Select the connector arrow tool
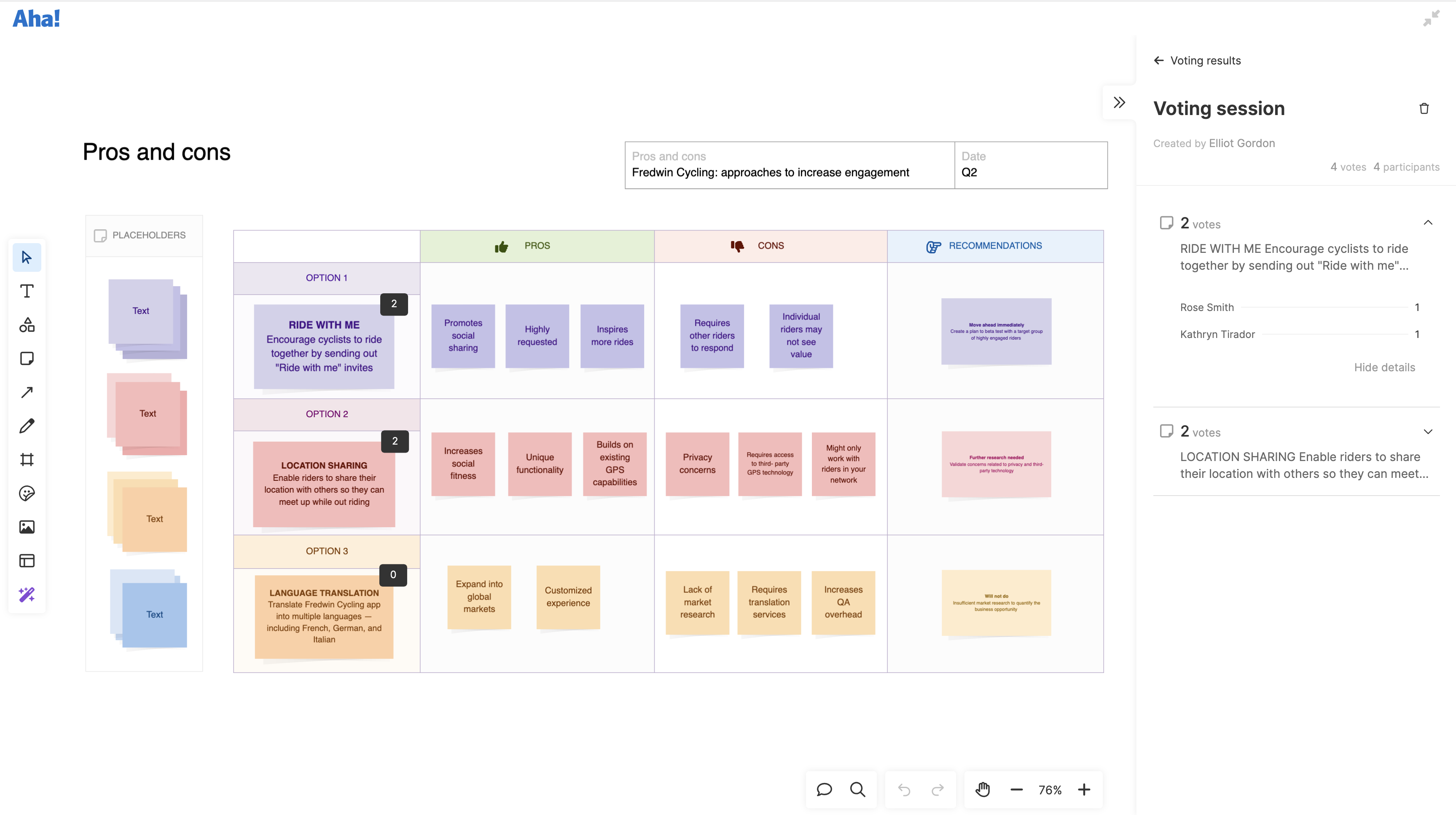 (27, 391)
